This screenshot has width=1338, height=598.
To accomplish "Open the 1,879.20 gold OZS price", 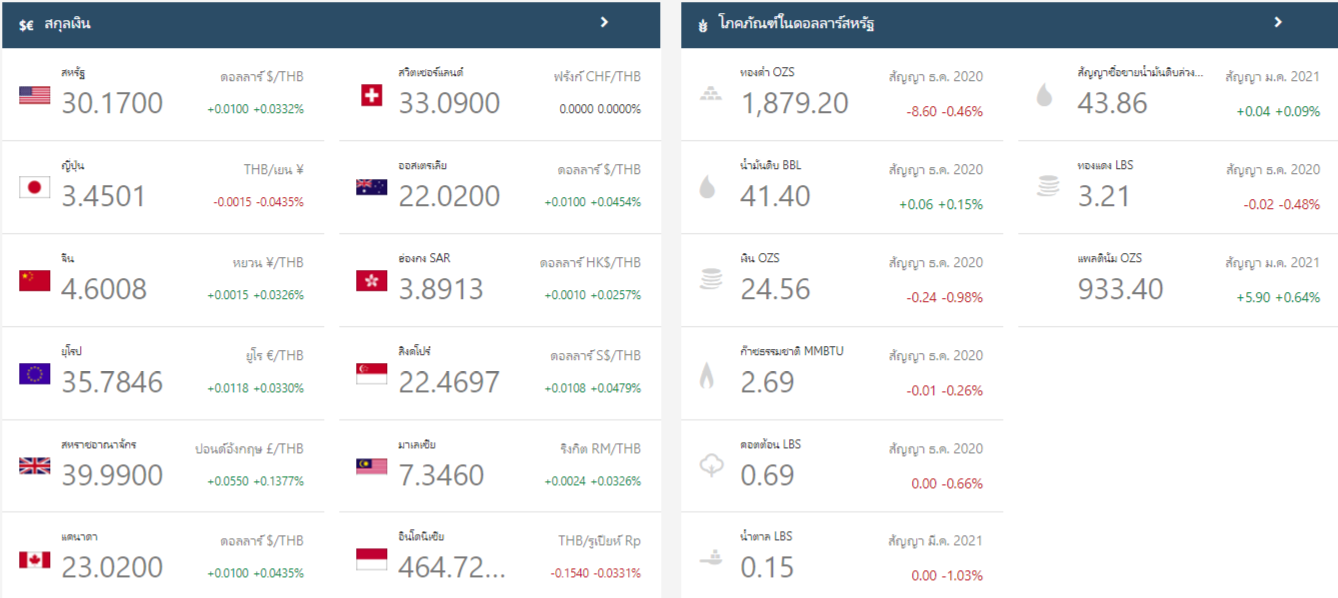I will pyautogui.click(x=794, y=103).
